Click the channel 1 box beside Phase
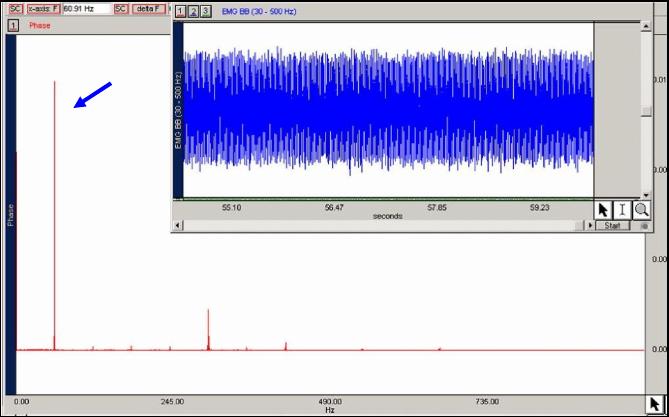 (x=13, y=25)
